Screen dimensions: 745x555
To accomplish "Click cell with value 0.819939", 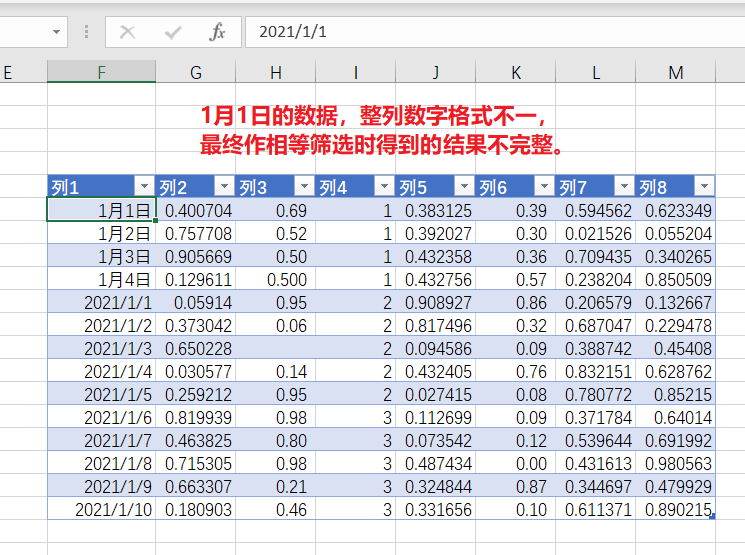I will tap(196, 417).
